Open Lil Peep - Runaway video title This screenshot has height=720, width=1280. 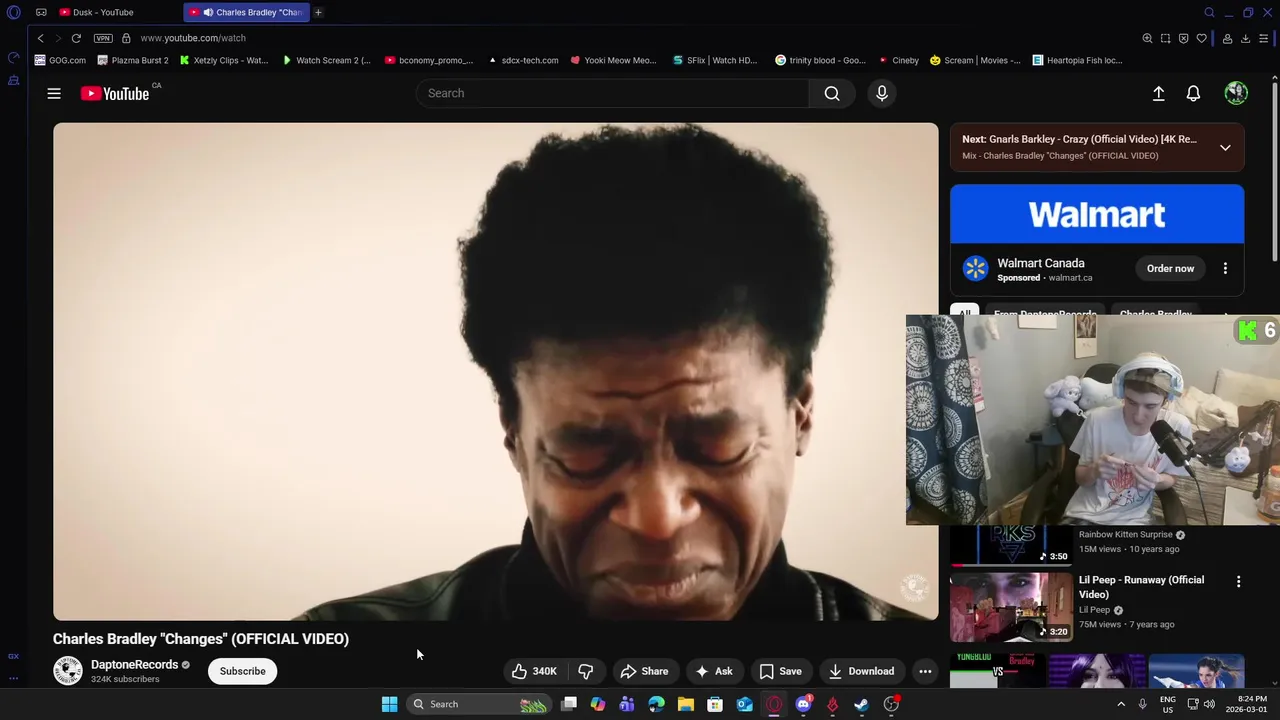pos(1141,587)
